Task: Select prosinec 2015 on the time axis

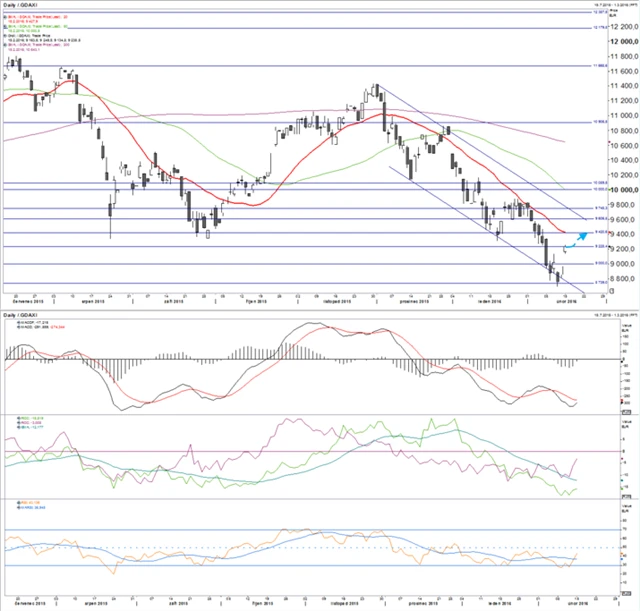Action: coord(412,300)
